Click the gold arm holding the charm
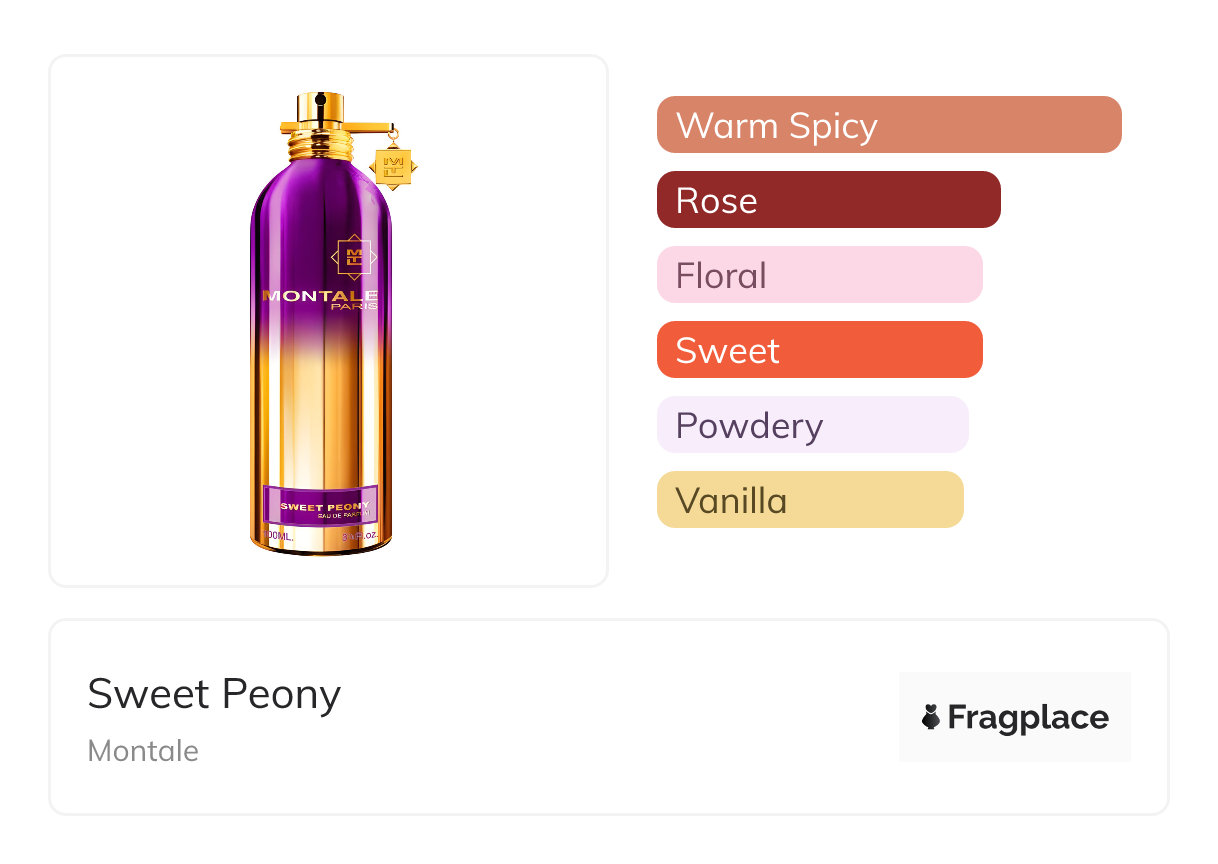This screenshot has width=1218, height=864. point(368,126)
